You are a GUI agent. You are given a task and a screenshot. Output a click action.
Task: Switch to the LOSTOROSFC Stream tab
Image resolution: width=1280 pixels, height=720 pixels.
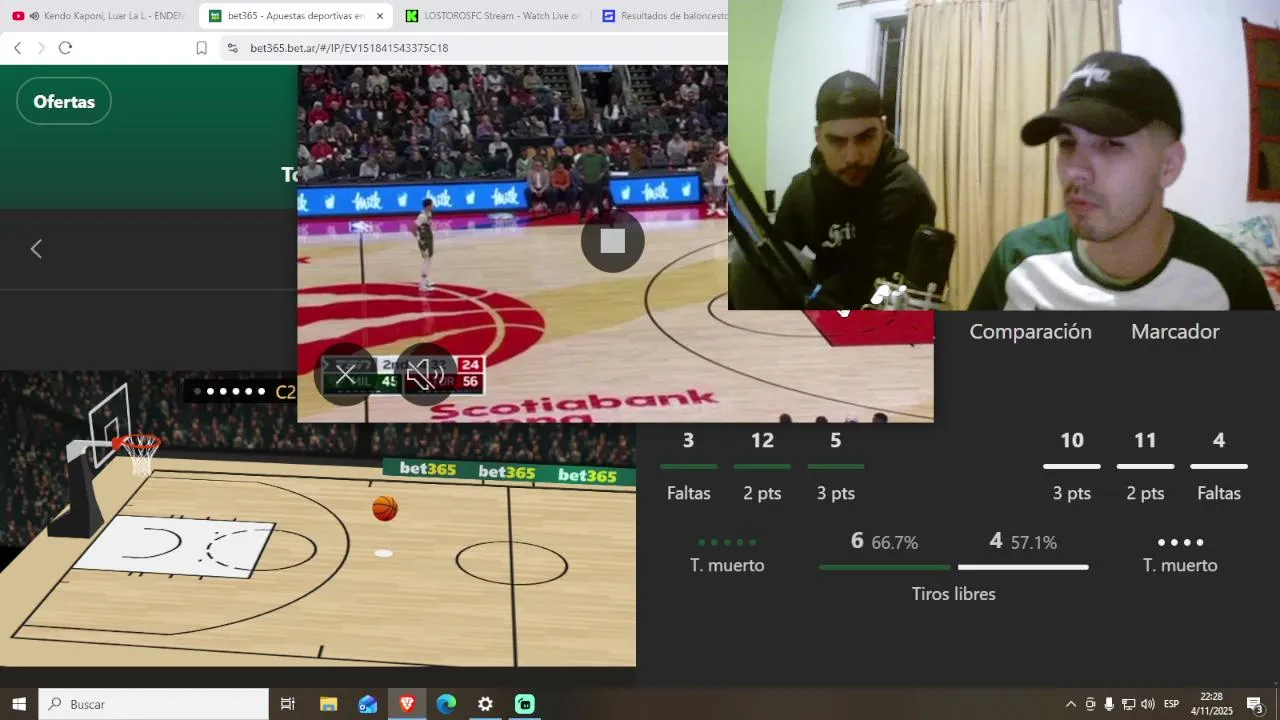(492, 16)
